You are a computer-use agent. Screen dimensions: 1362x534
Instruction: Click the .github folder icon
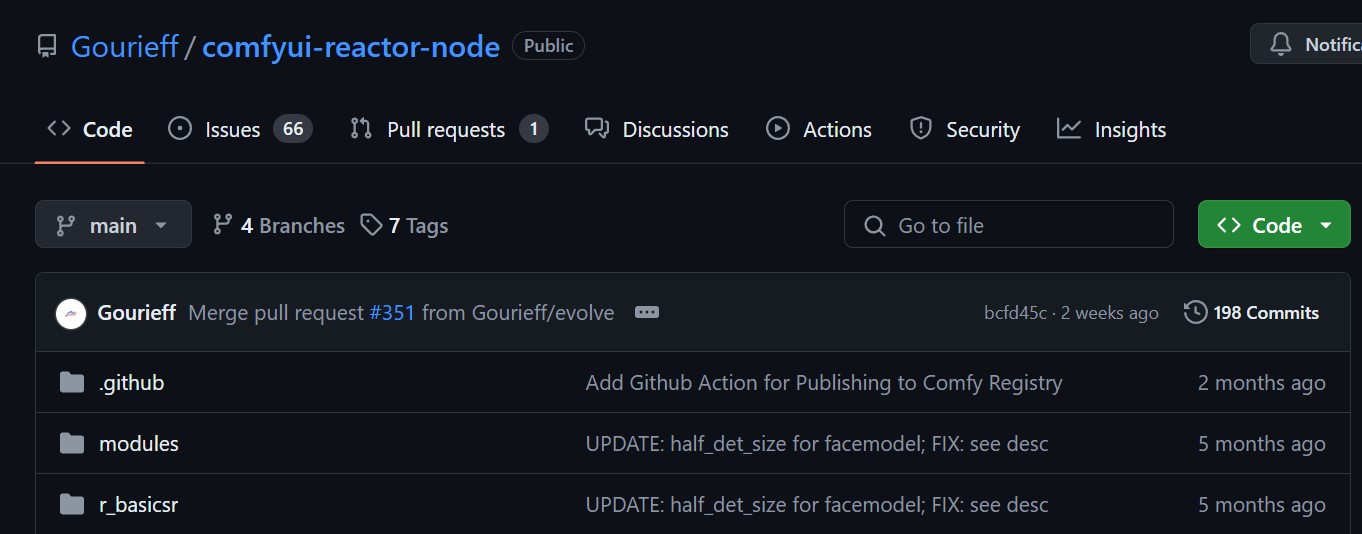[x=72, y=383]
